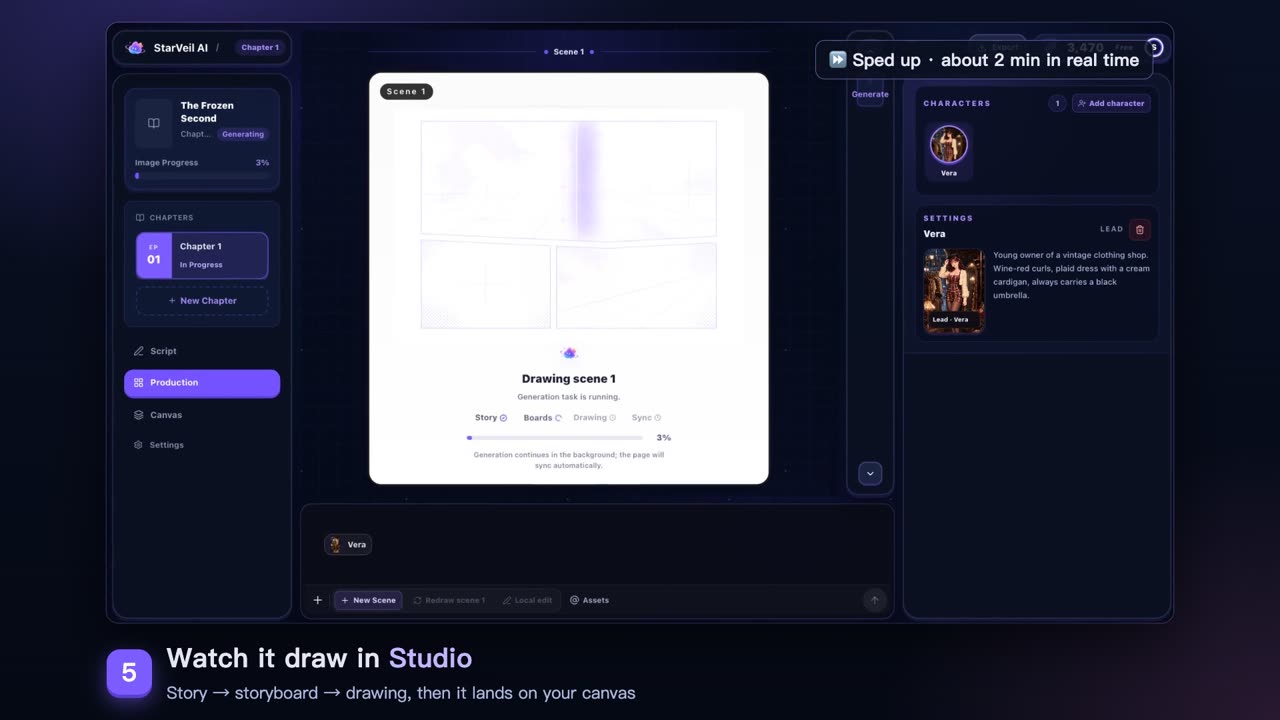
Task: Open Settings in the left sidebar
Action: [202, 445]
